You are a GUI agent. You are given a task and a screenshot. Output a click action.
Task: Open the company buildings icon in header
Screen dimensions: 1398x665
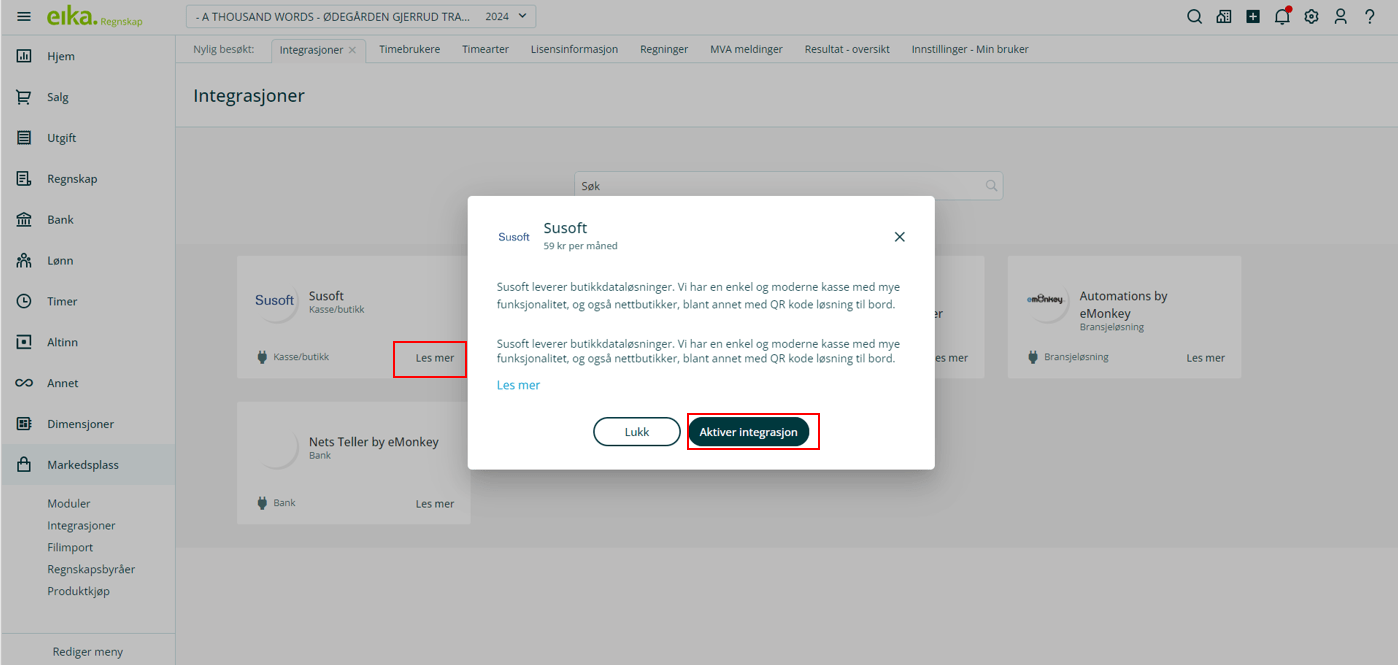tap(1224, 17)
